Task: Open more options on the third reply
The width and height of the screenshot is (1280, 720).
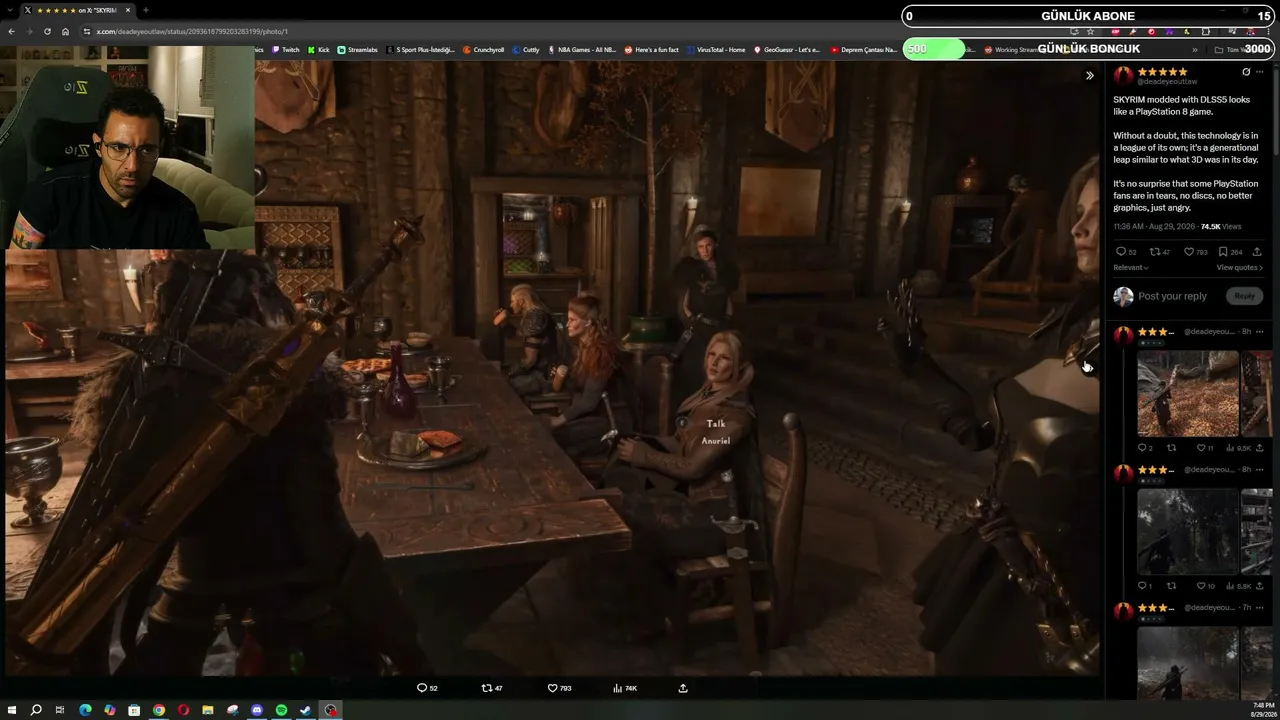Action: click(x=1259, y=608)
